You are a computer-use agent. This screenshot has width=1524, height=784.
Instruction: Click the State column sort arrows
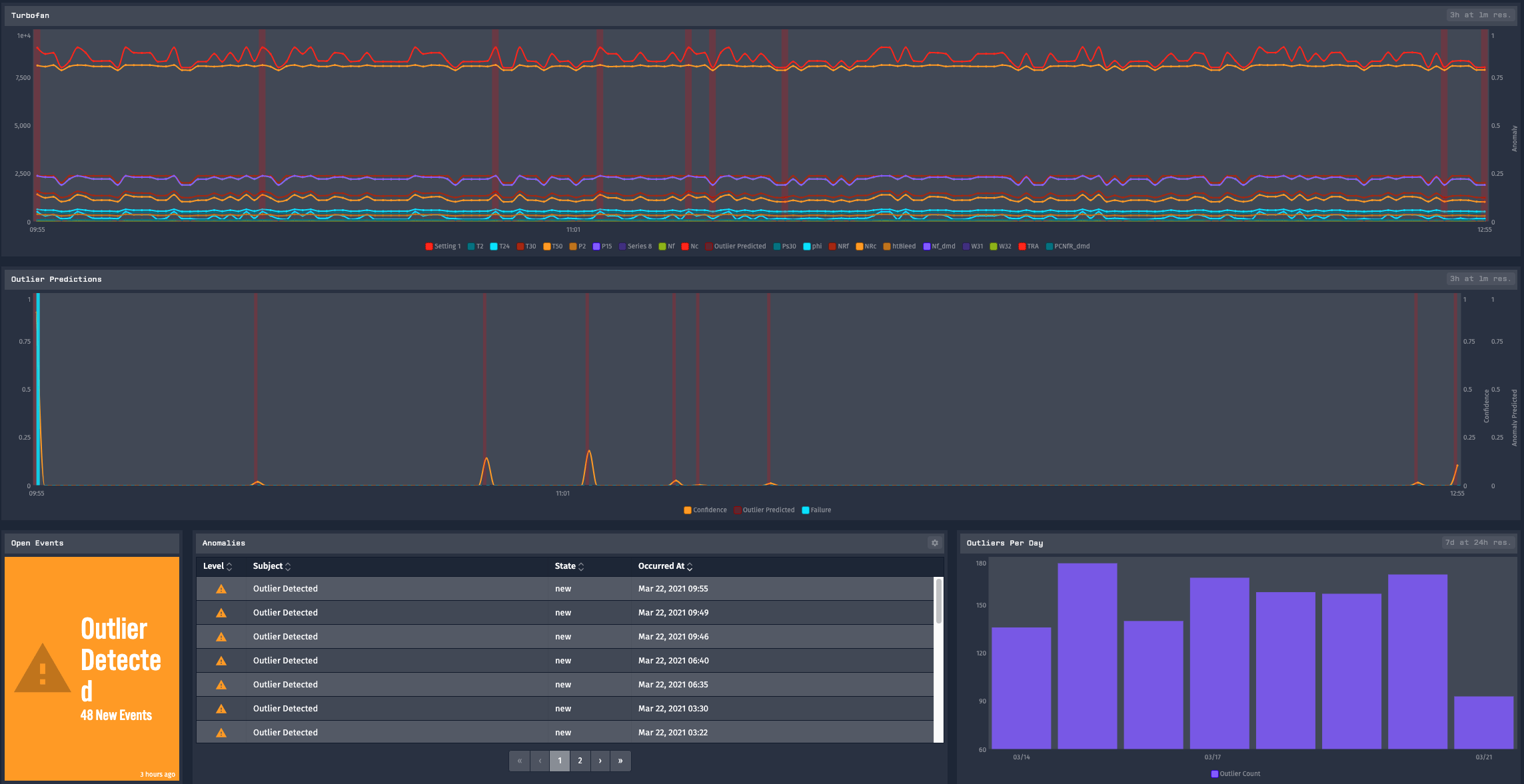pyautogui.click(x=581, y=566)
